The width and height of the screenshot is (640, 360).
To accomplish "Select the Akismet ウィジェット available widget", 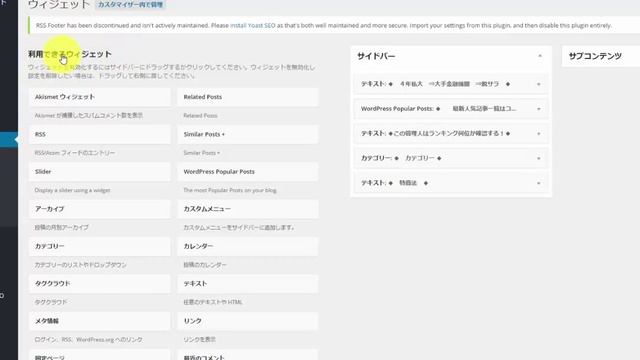I will tap(100, 97).
